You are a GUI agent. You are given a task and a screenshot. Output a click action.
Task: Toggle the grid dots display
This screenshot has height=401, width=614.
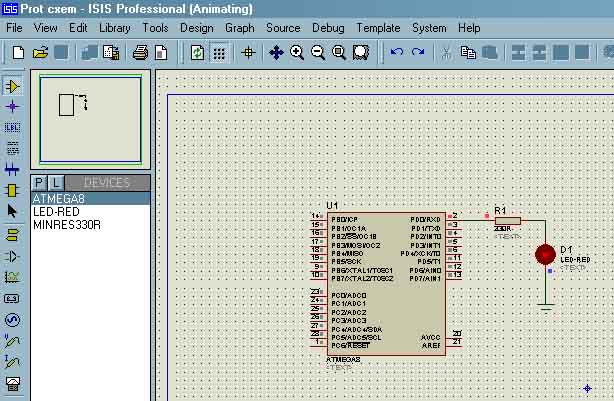coord(219,52)
